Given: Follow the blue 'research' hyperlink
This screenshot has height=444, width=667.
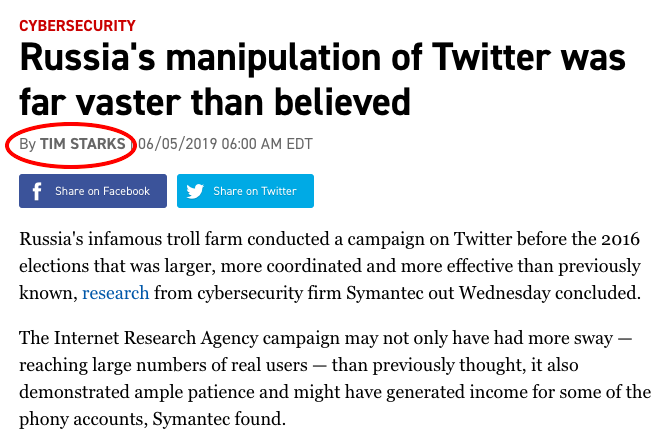Looking at the screenshot, I should pos(116,293).
